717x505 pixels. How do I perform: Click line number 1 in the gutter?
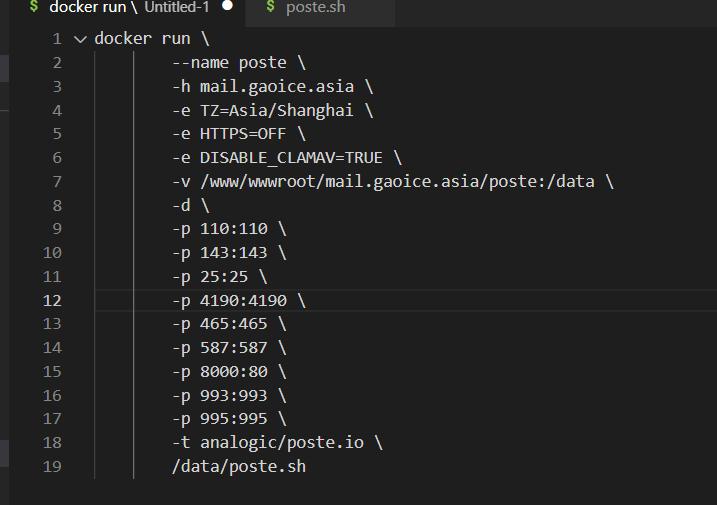tap(56, 39)
